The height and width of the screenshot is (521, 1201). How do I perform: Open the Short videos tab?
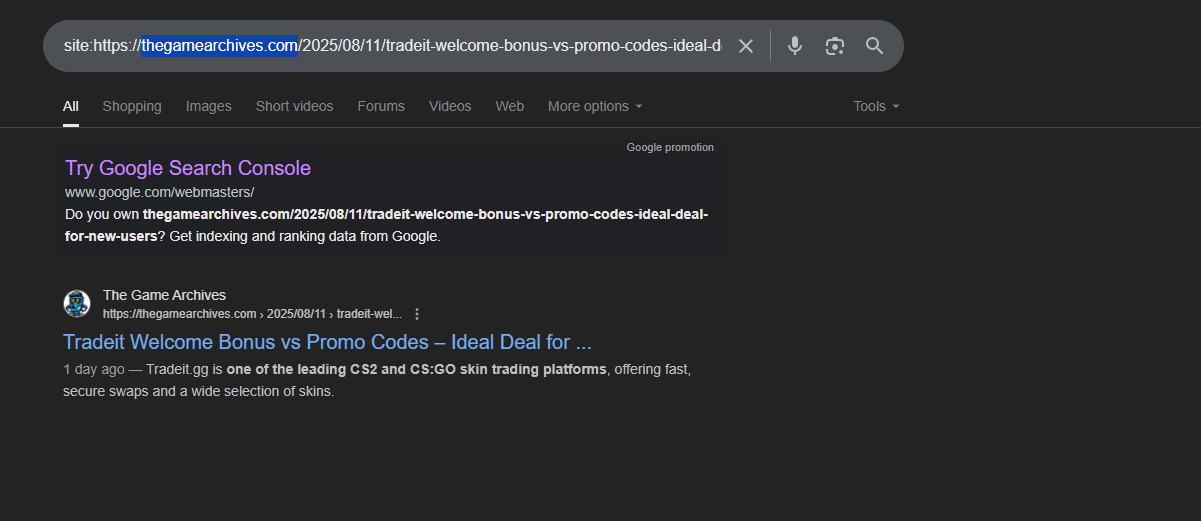[x=294, y=106]
